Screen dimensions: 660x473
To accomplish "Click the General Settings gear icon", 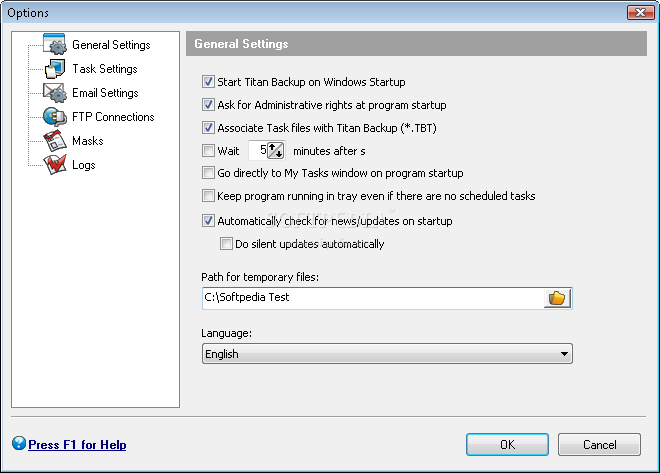I will pos(55,45).
